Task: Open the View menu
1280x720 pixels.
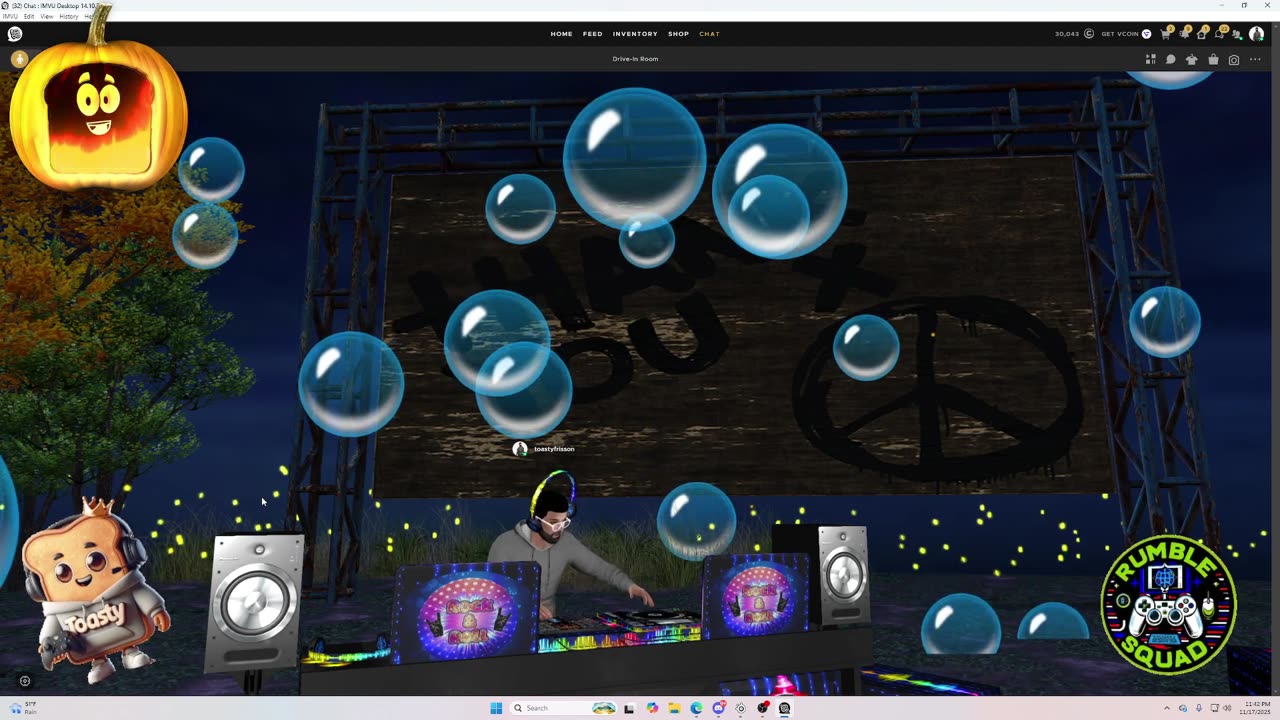Action: [x=47, y=16]
